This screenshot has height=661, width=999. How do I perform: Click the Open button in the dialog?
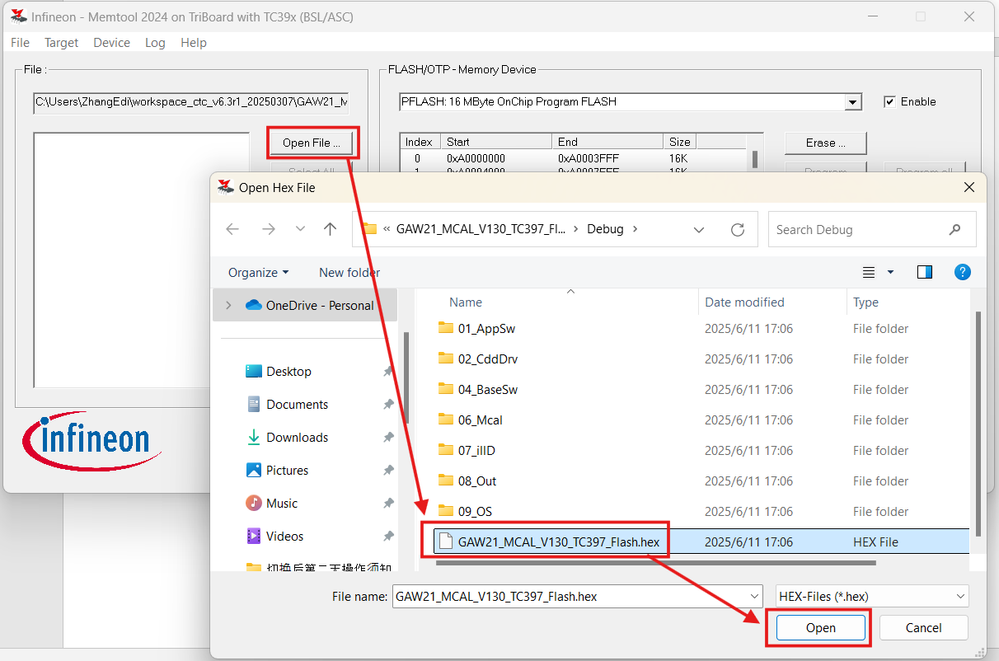(x=818, y=627)
